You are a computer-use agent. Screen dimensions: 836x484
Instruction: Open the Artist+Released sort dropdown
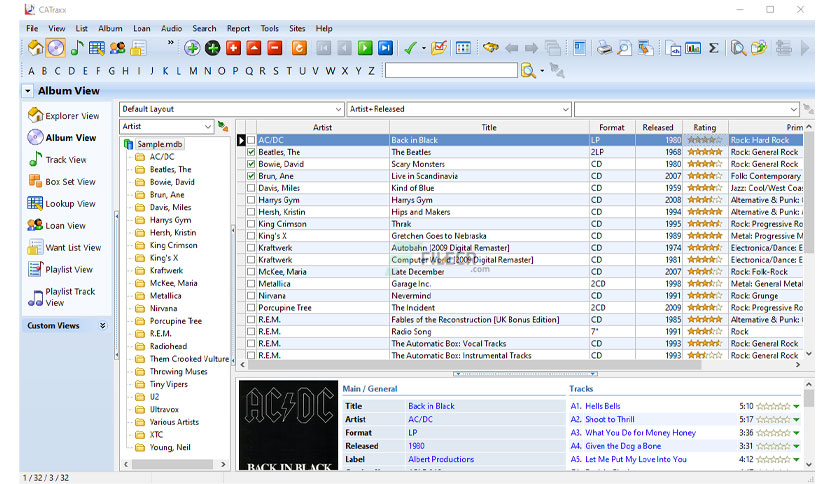(x=565, y=109)
